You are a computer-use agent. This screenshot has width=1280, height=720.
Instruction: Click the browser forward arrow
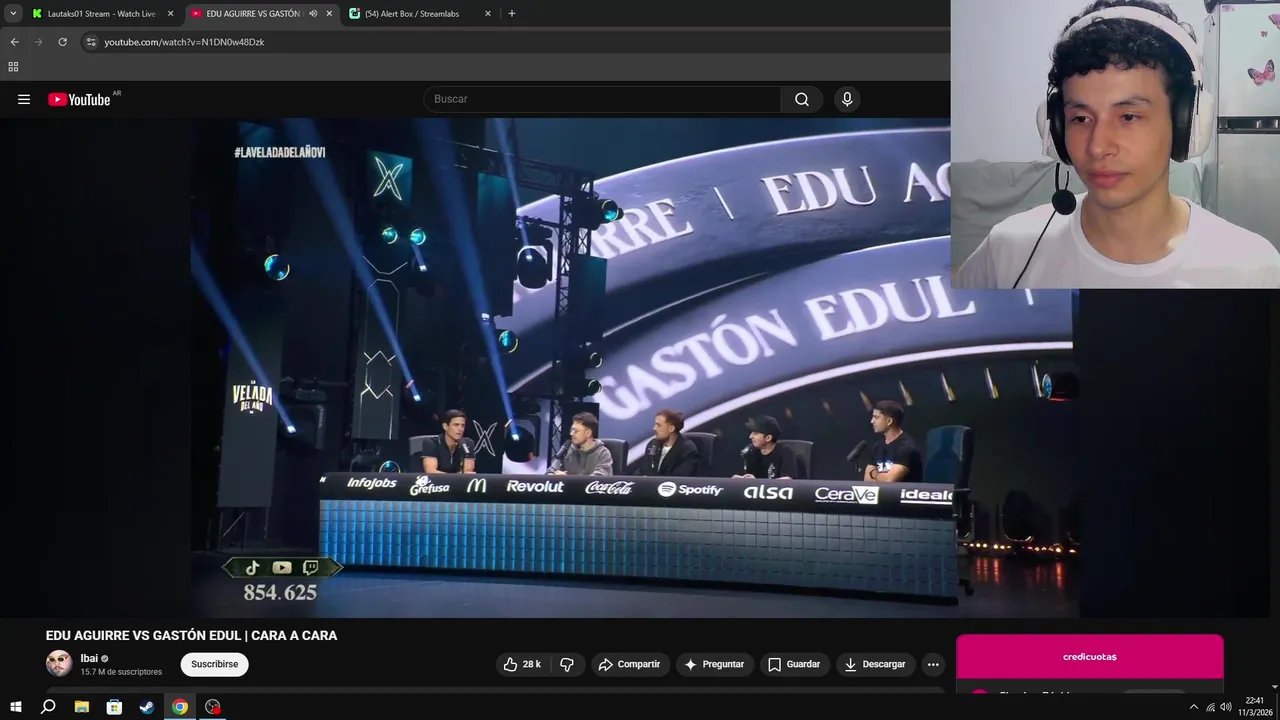[39, 42]
